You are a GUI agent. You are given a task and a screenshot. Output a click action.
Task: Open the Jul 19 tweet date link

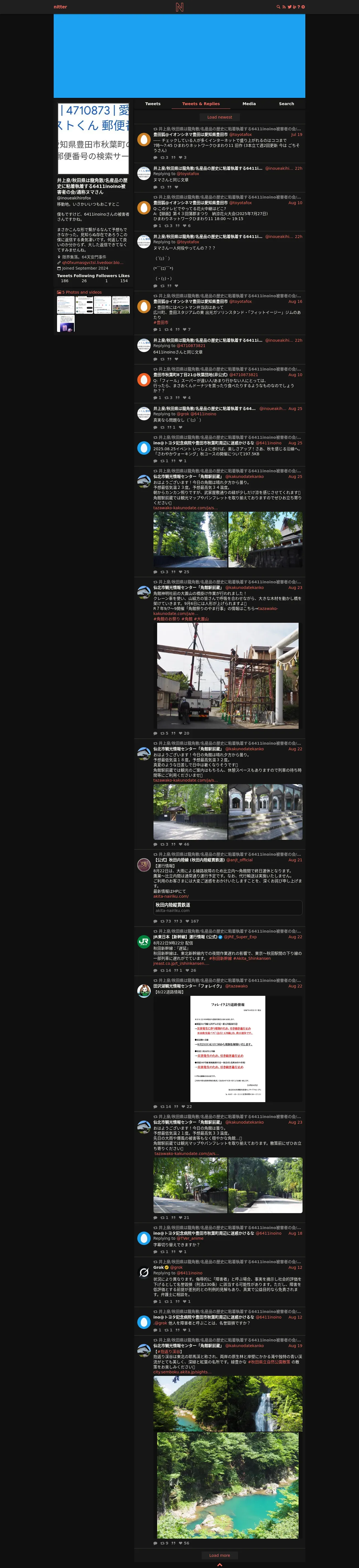(x=296, y=135)
